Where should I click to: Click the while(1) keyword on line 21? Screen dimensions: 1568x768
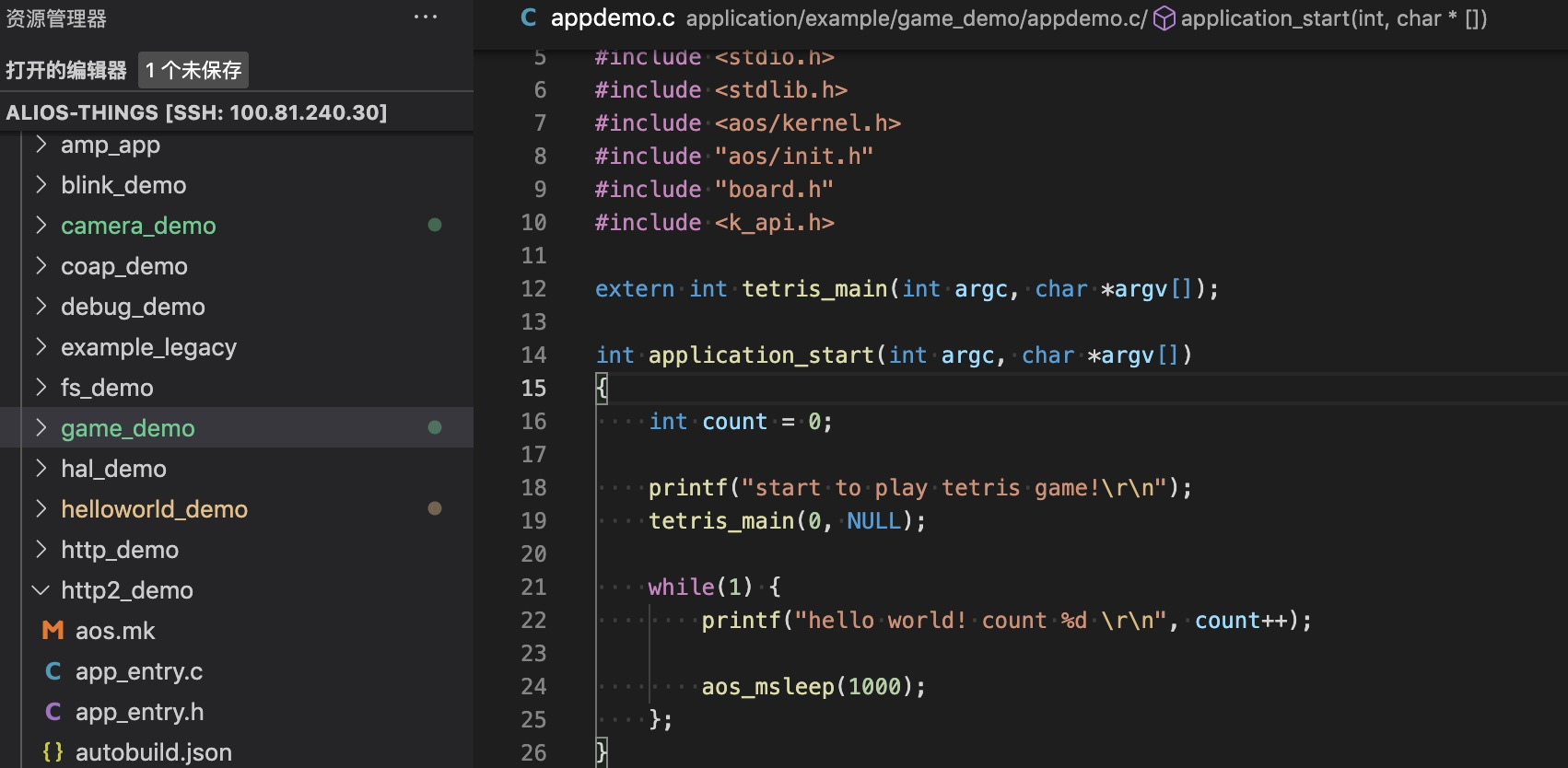point(681,588)
